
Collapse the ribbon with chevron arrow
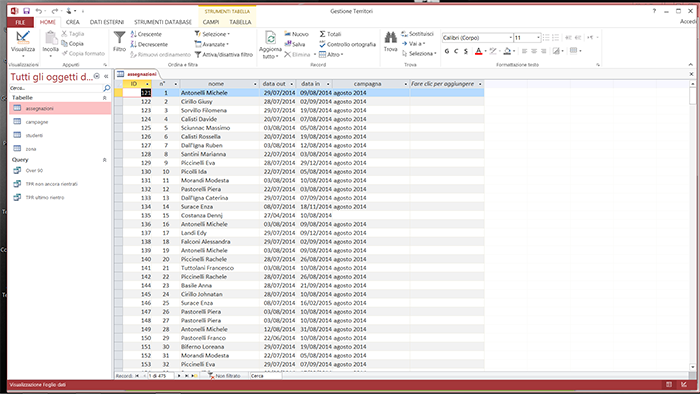pos(691,65)
